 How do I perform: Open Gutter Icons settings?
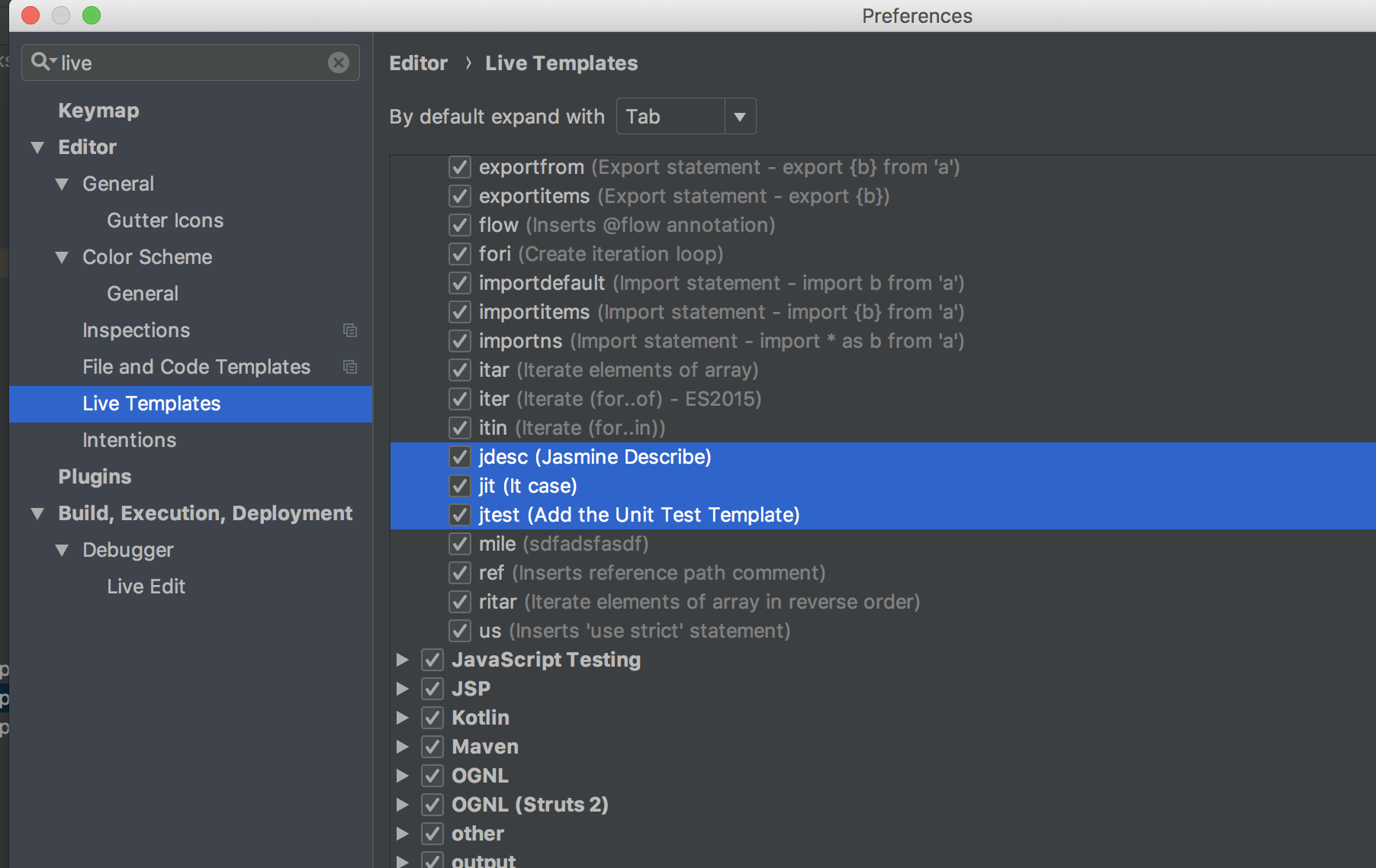coord(166,220)
